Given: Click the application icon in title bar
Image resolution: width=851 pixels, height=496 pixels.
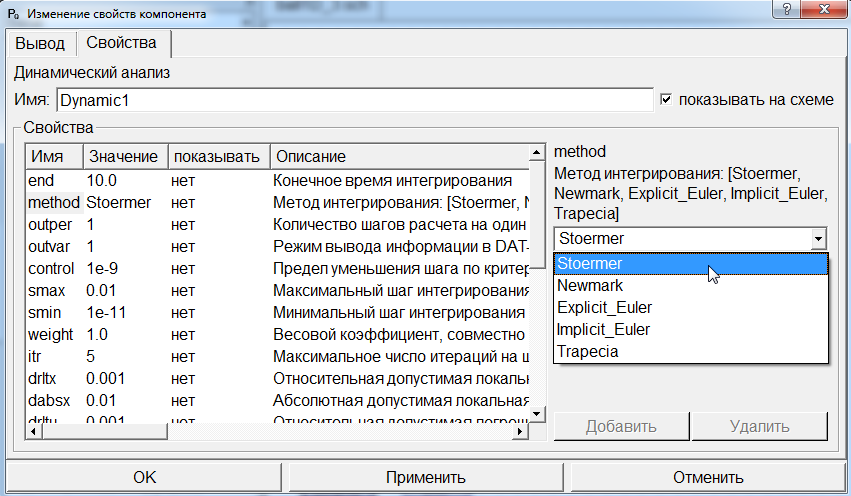Looking at the screenshot, I should (12, 14).
